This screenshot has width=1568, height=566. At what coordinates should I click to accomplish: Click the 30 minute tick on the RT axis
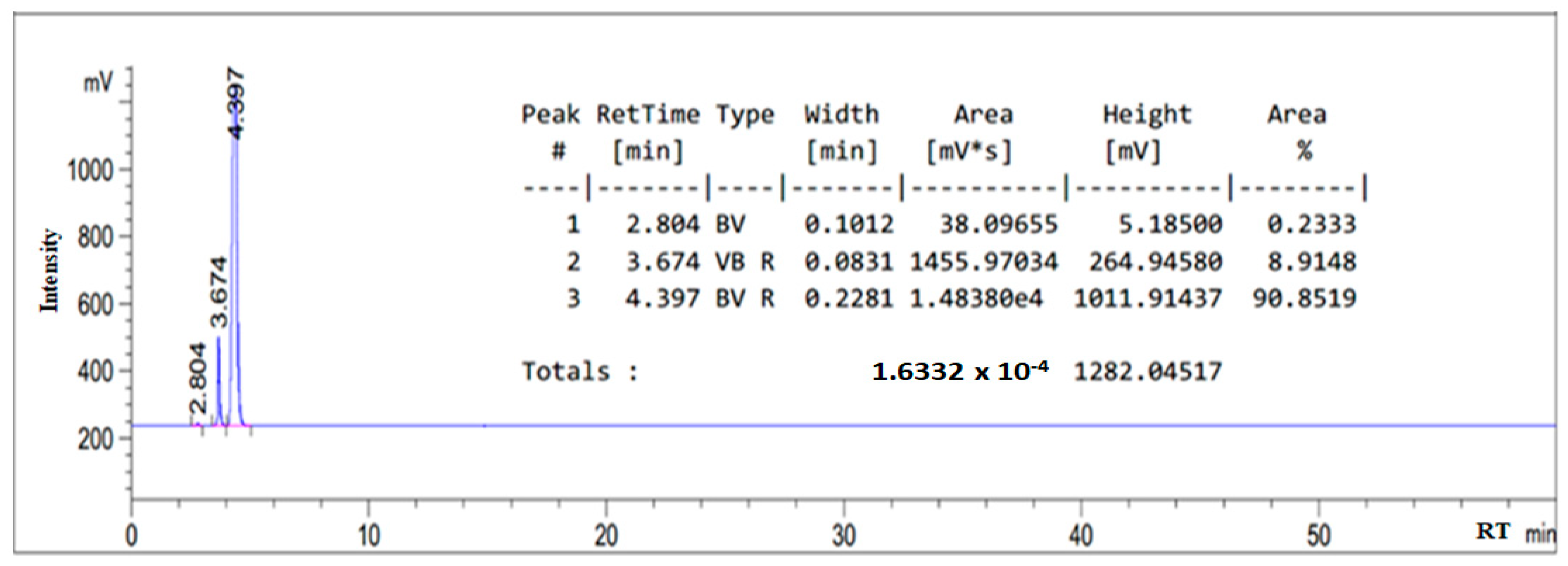[x=844, y=536]
